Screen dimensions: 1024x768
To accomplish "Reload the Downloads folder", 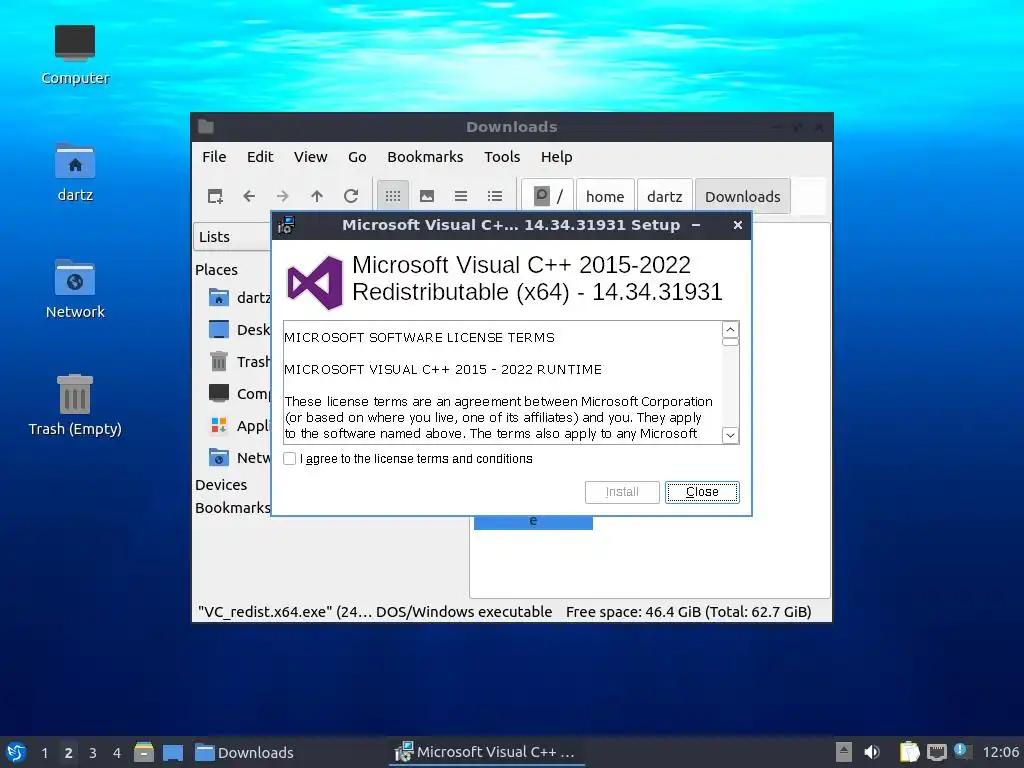I will click(351, 196).
